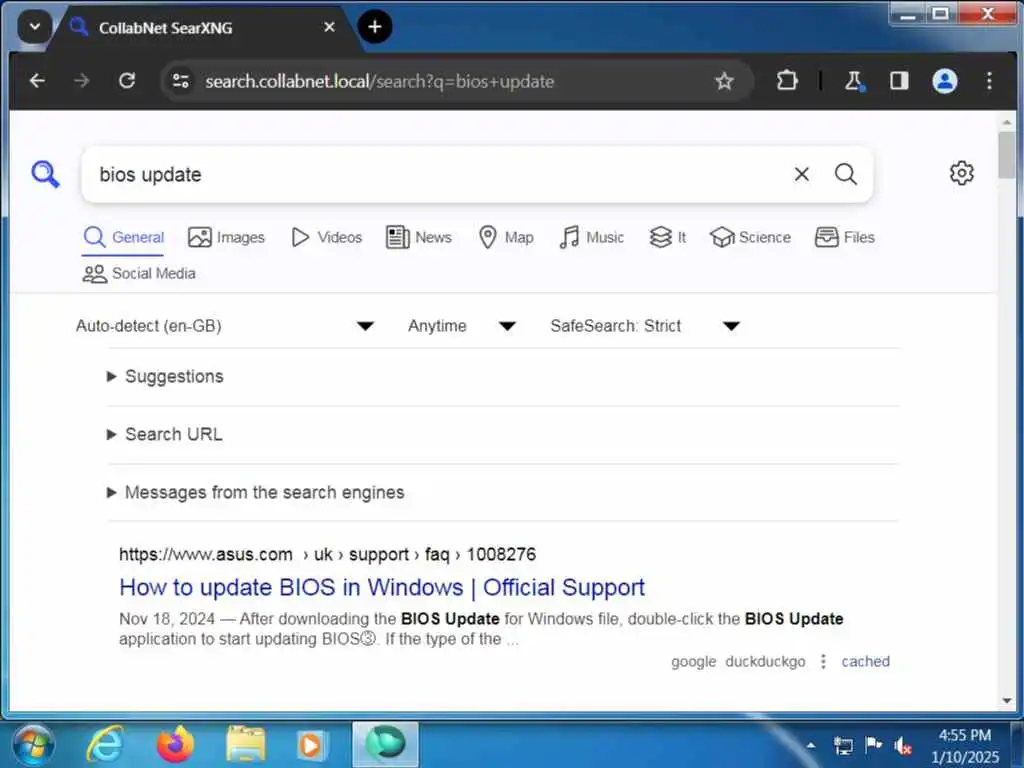The image size is (1024, 768).
Task: Click the google engine label
Action: (x=694, y=662)
